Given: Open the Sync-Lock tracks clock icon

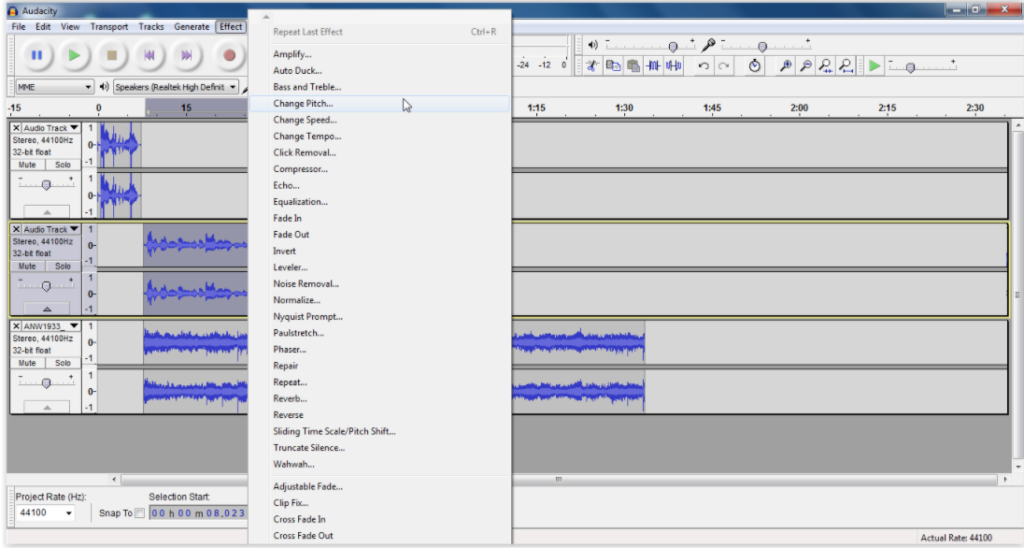Looking at the screenshot, I should coord(754,65).
